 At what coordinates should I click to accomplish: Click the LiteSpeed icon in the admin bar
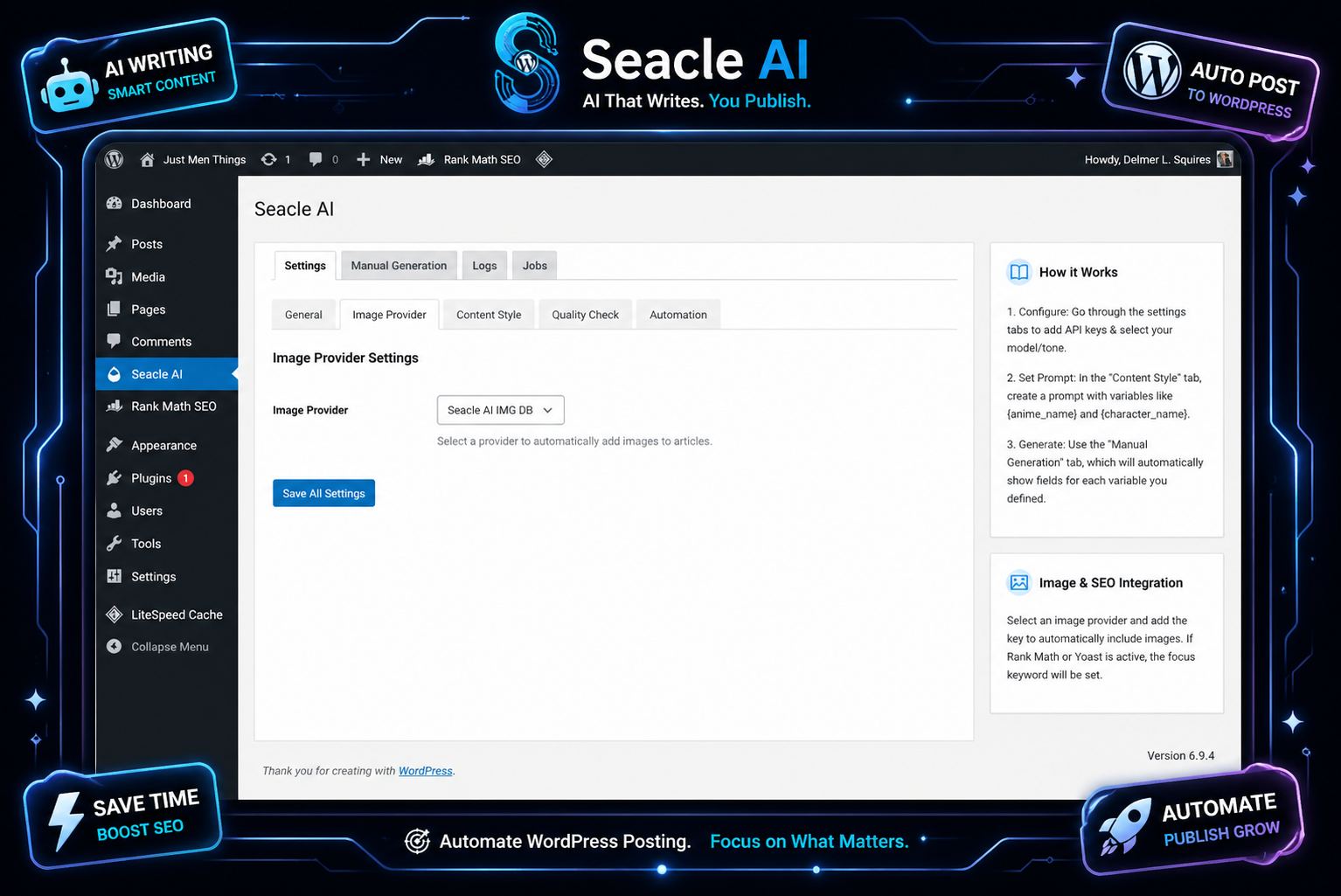tap(544, 159)
